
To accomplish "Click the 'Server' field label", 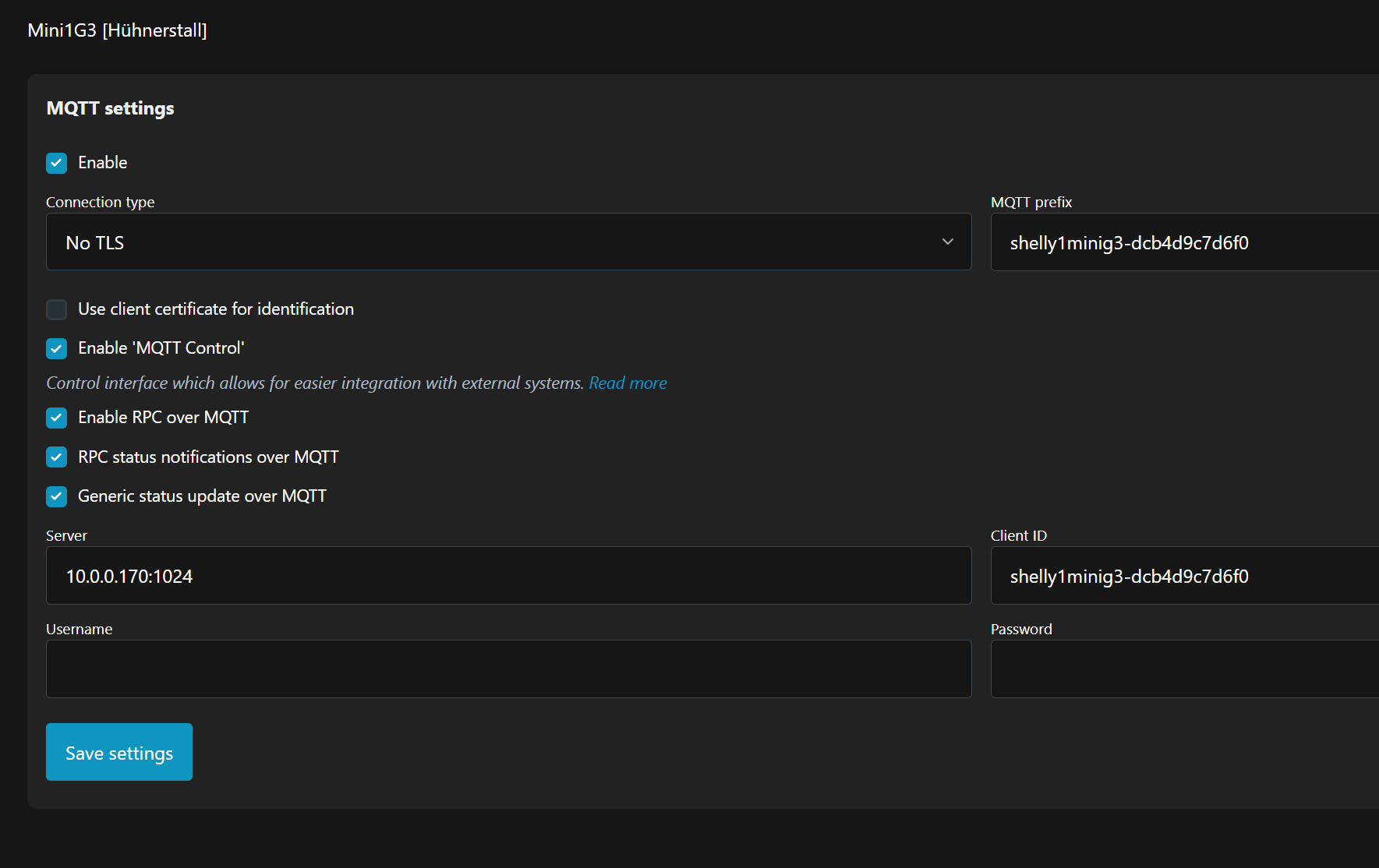I will pos(66,536).
